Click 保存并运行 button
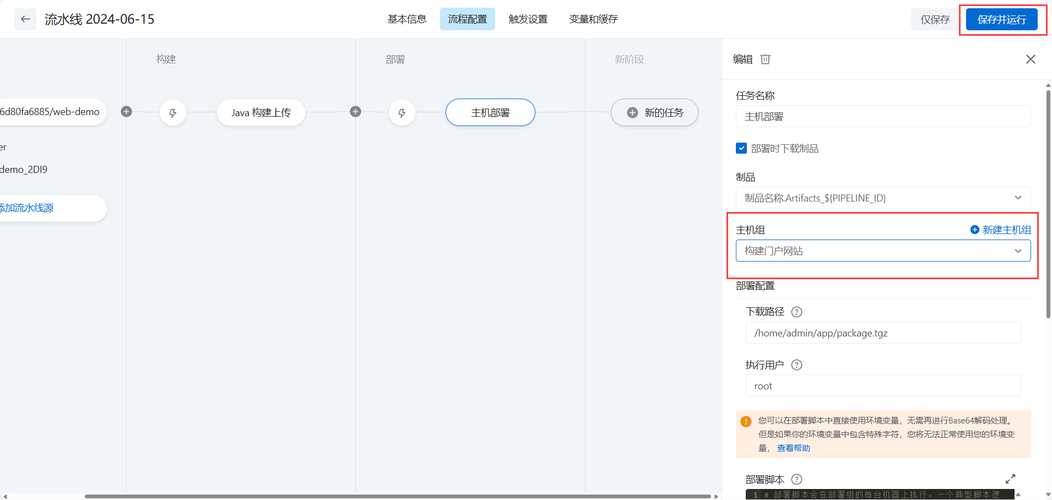Image resolution: width=1052 pixels, height=500 pixels. coord(1002,19)
